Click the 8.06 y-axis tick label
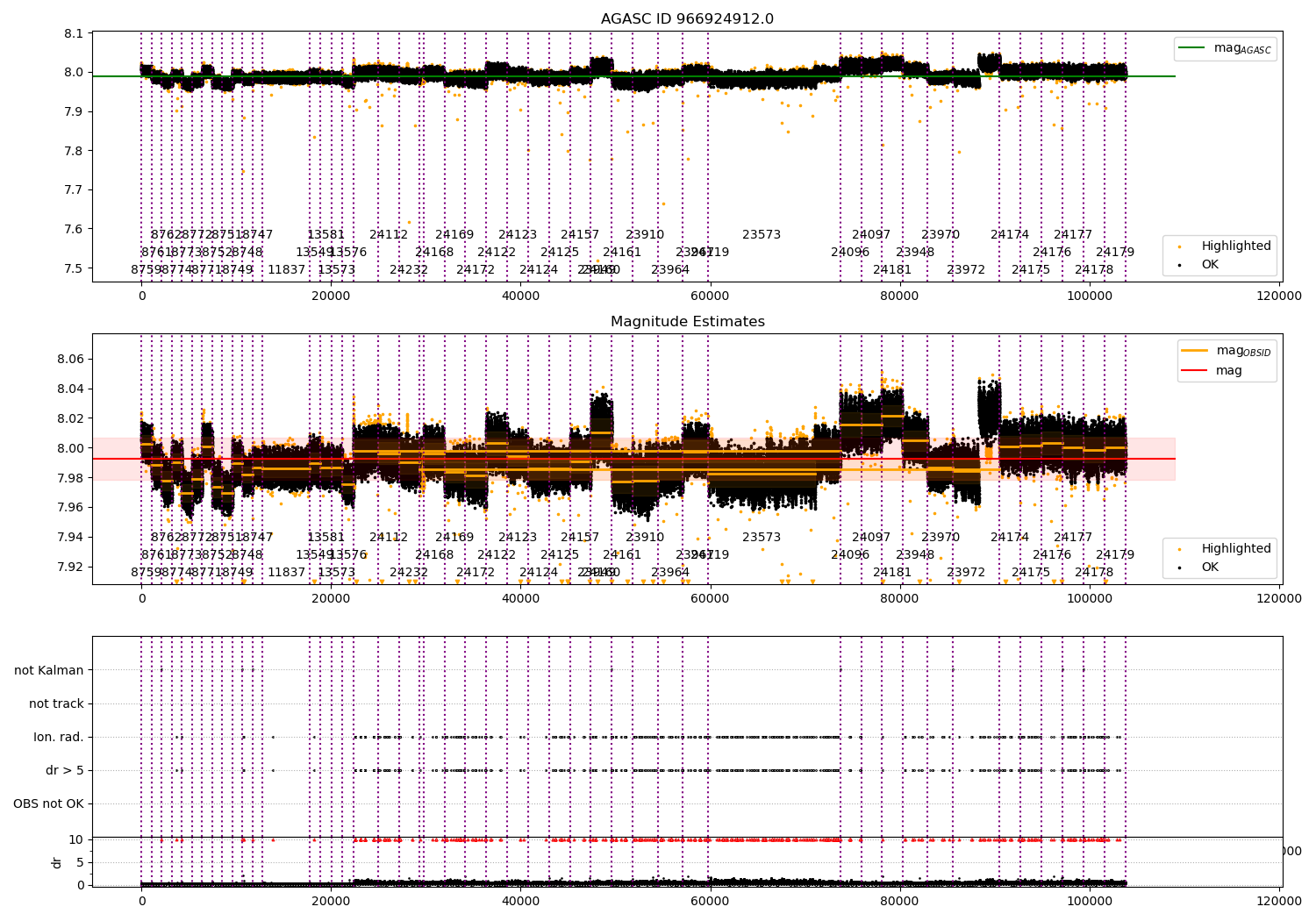Screen dimensions: 1316x921 [70, 360]
